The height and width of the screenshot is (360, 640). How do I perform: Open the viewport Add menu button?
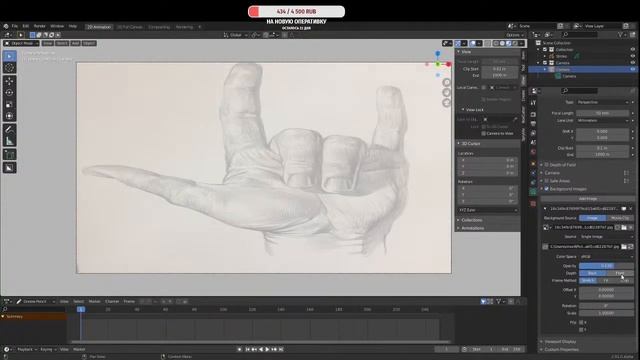(76, 43)
